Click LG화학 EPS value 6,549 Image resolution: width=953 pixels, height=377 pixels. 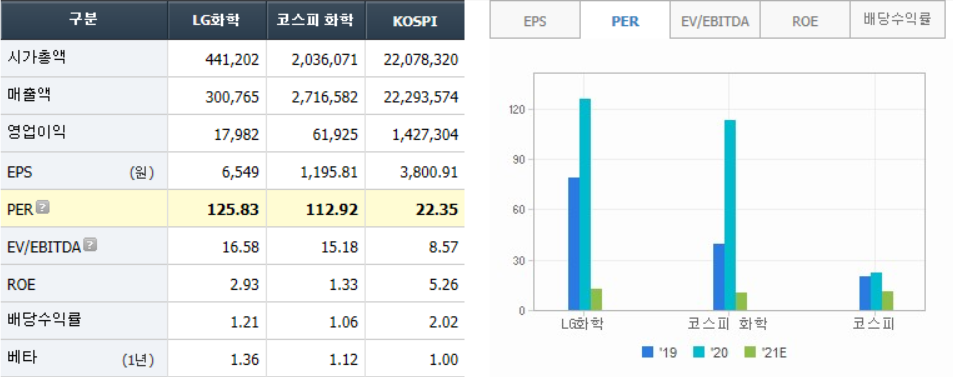click(x=239, y=173)
